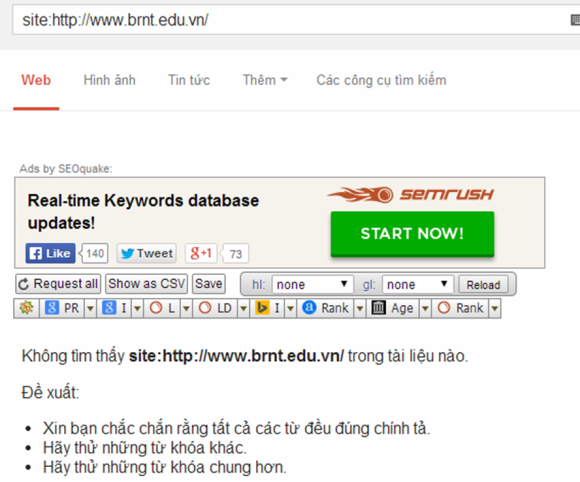Click the bold site:http://www.brnt.edu.vn/ result text

236,356
